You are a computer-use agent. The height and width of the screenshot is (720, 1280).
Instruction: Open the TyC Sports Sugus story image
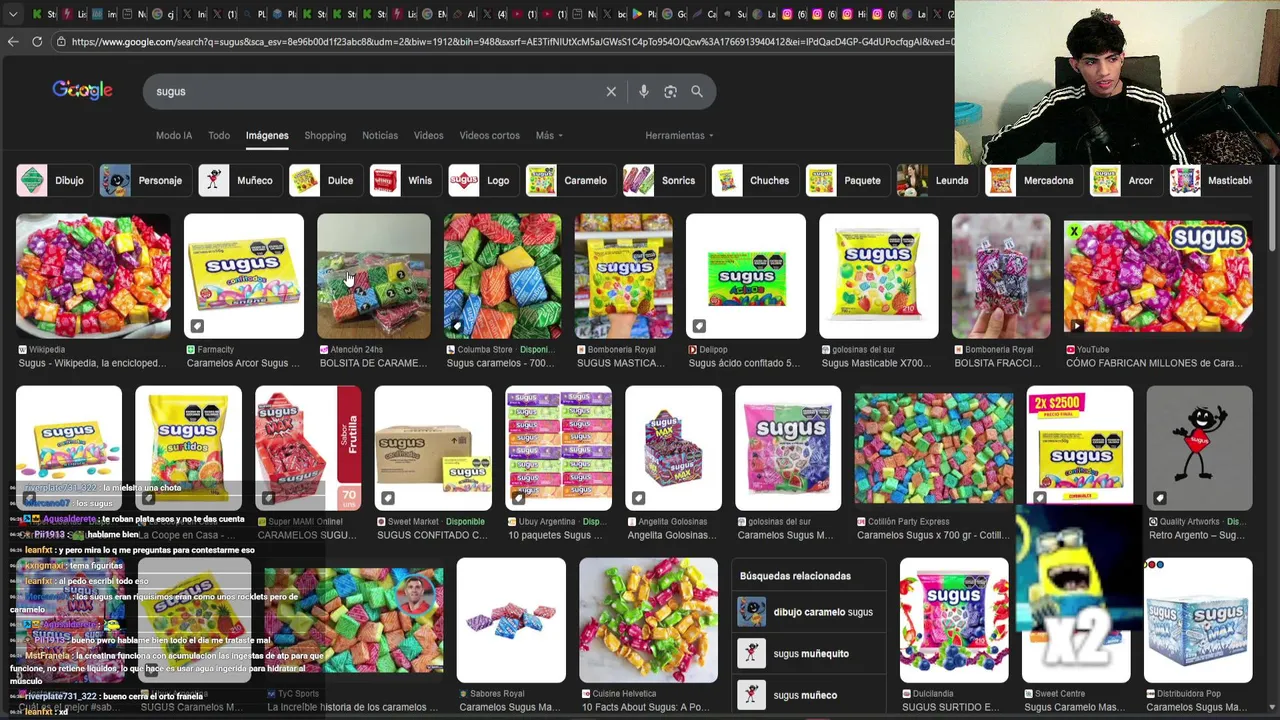click(x=354, y=620)
